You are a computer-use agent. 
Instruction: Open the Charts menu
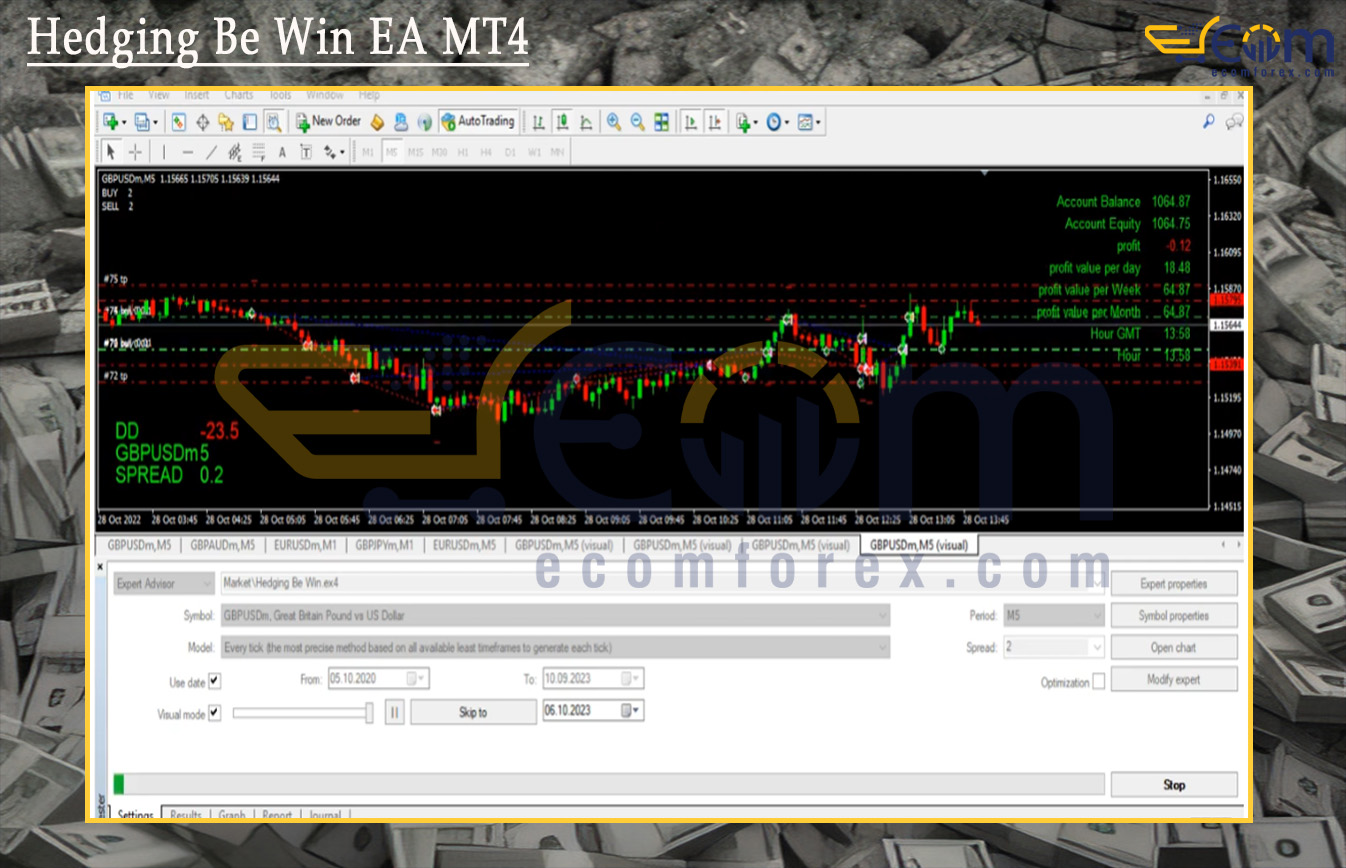tap(239, 96)
